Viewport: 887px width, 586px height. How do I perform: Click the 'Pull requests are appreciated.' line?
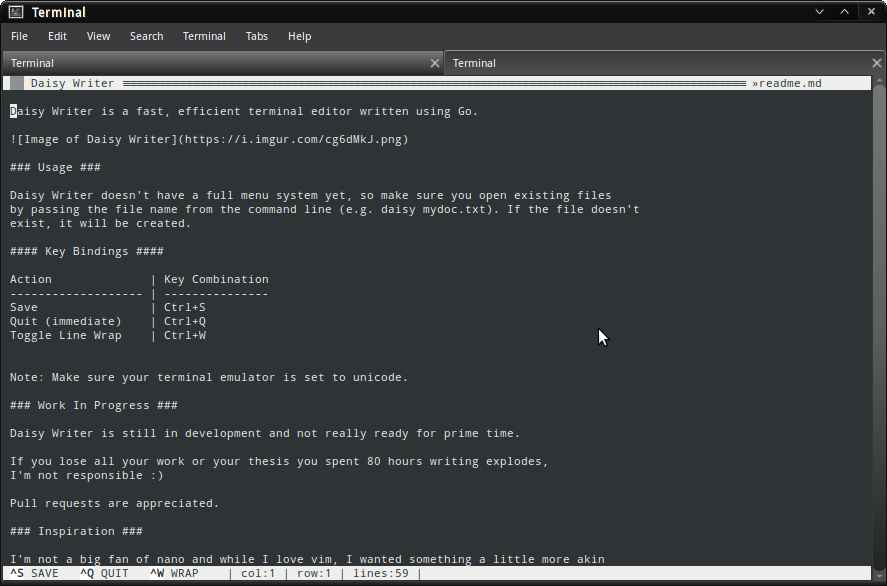(114, 503)
